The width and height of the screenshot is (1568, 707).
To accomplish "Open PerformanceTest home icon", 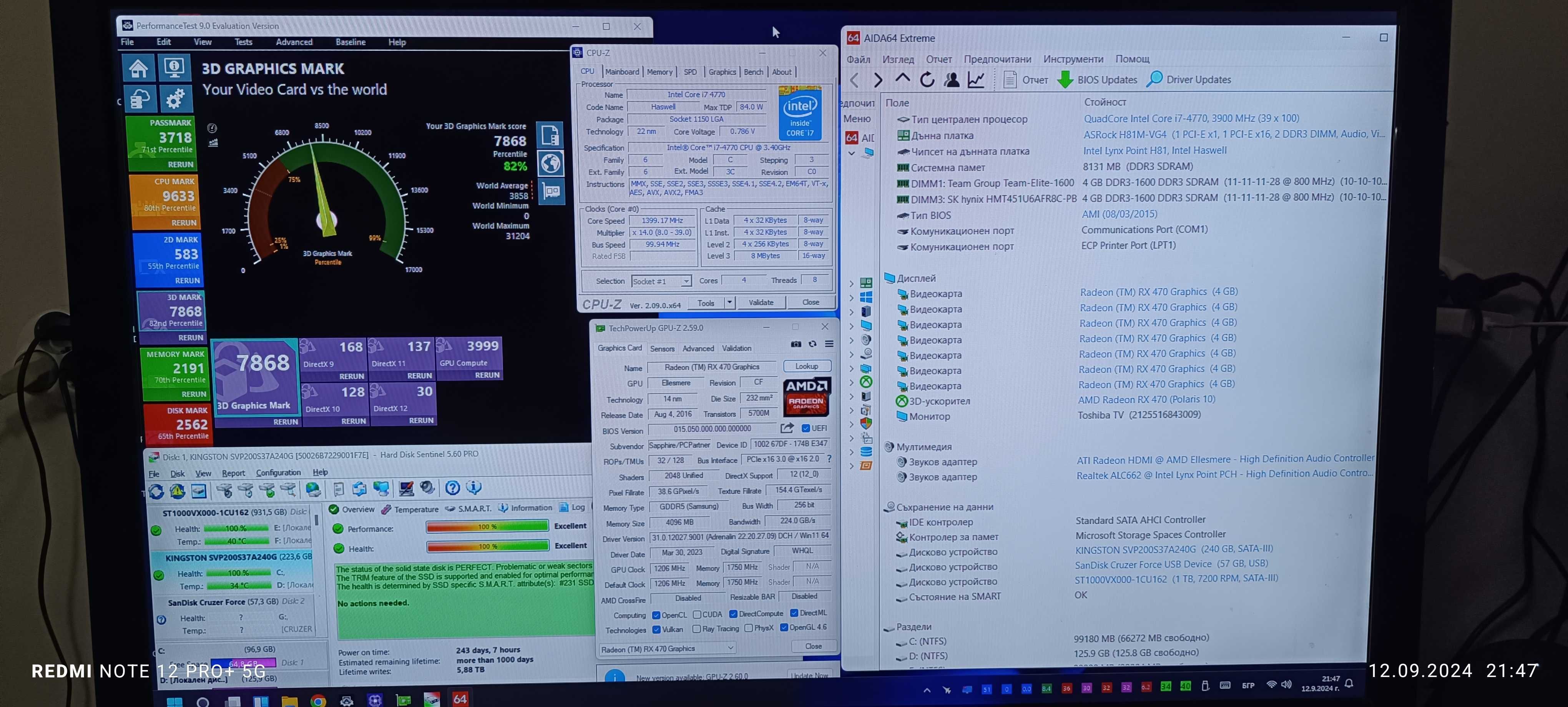I will tap(138, 68).
